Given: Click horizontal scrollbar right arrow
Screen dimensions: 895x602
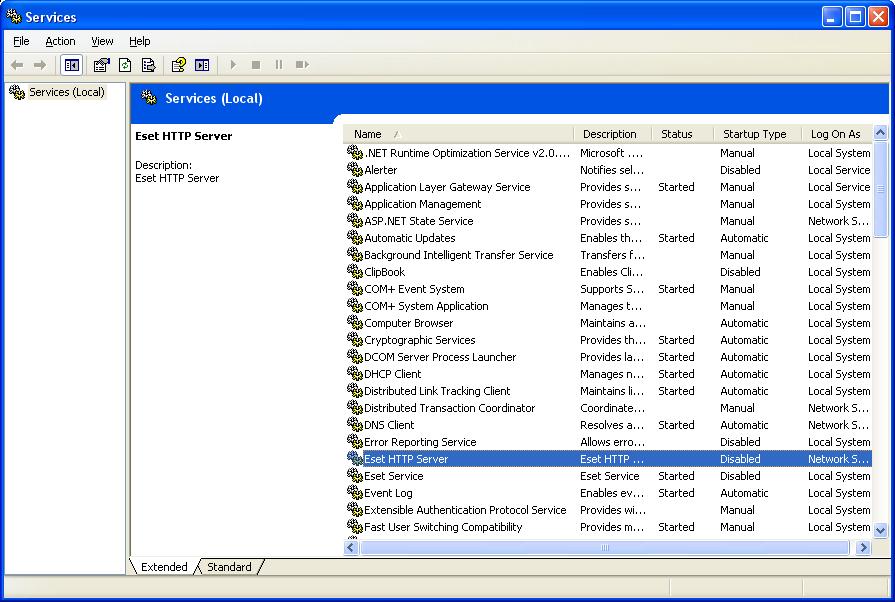Looking at the screenshot, I should click(x=863, y=548).
